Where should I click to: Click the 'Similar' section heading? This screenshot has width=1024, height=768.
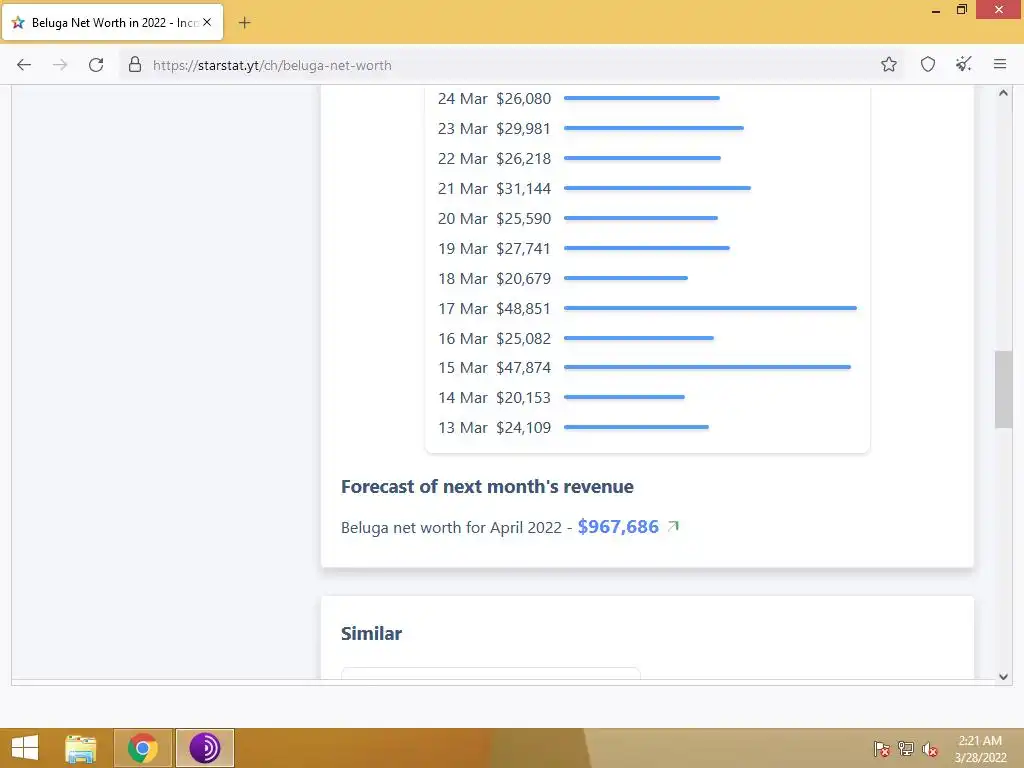tap(372, 633)
